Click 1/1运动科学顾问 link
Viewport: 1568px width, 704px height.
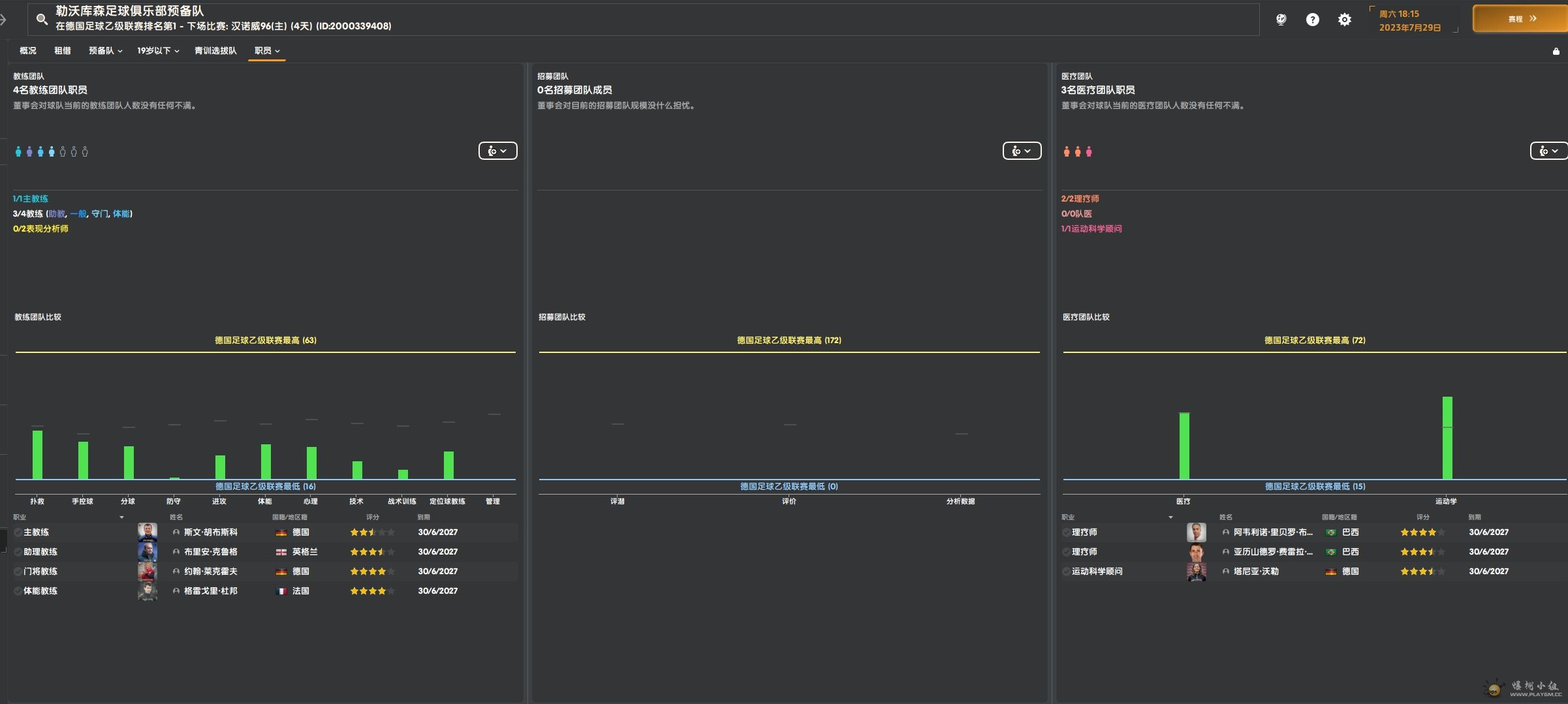[1091, 229]
